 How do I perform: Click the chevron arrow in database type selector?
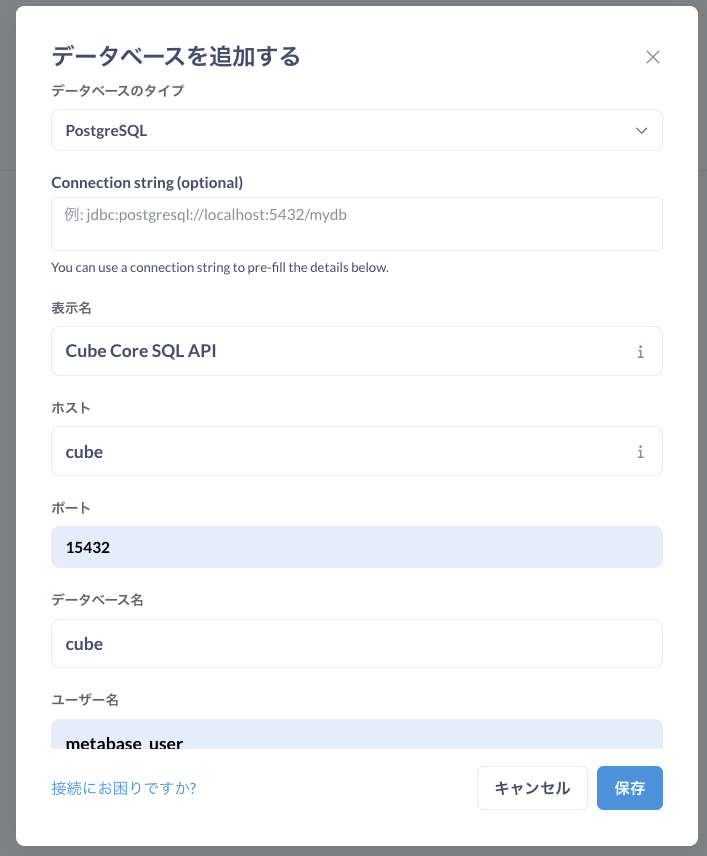click(x=641, y=131)
